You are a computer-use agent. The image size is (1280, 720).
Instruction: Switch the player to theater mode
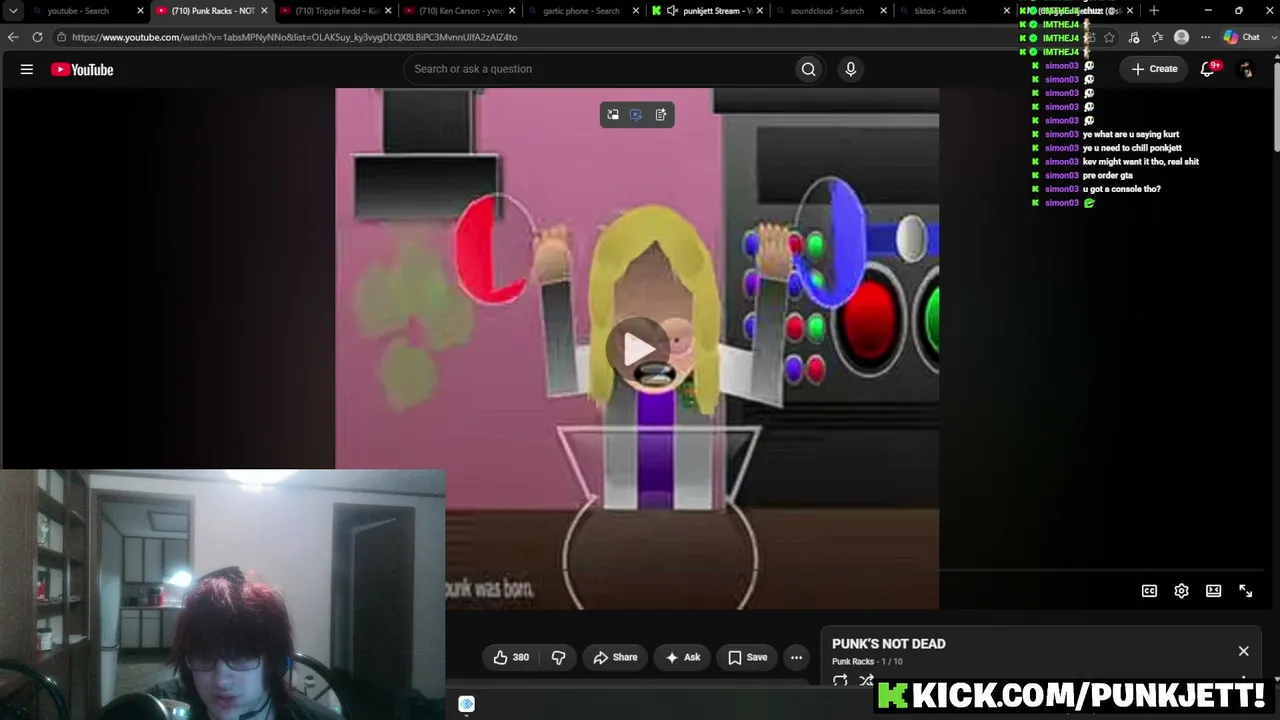[1213, 591]
